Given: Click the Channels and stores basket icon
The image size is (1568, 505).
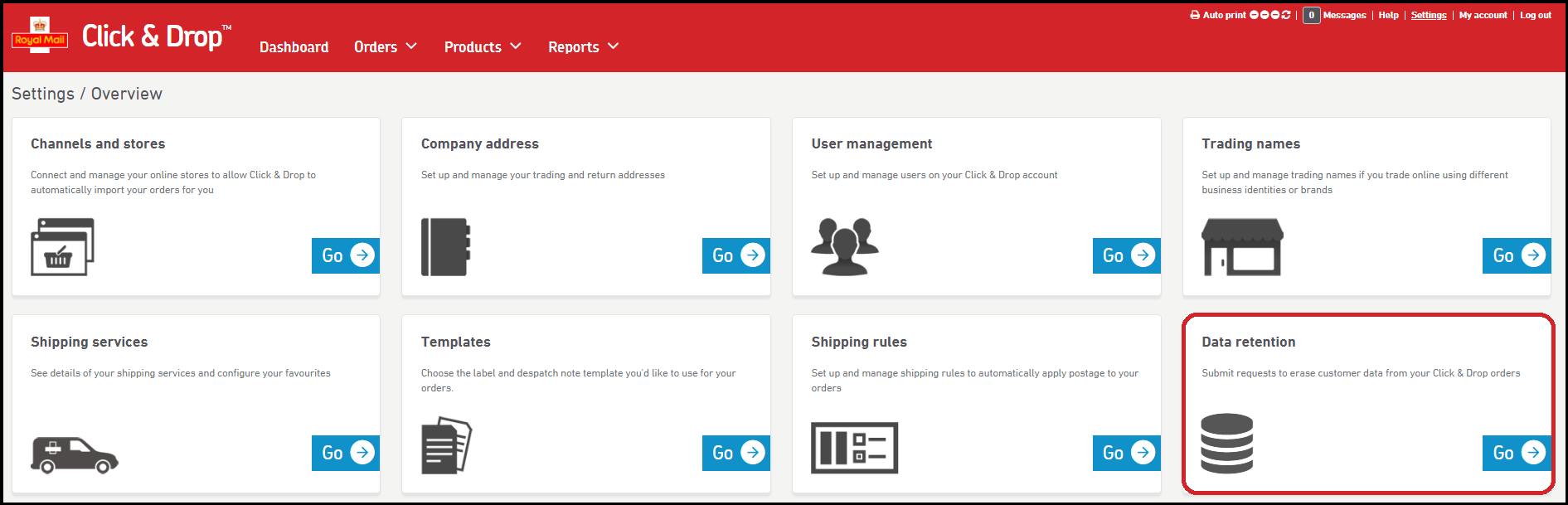Looking at the screenshot, I should pos(62,246).
